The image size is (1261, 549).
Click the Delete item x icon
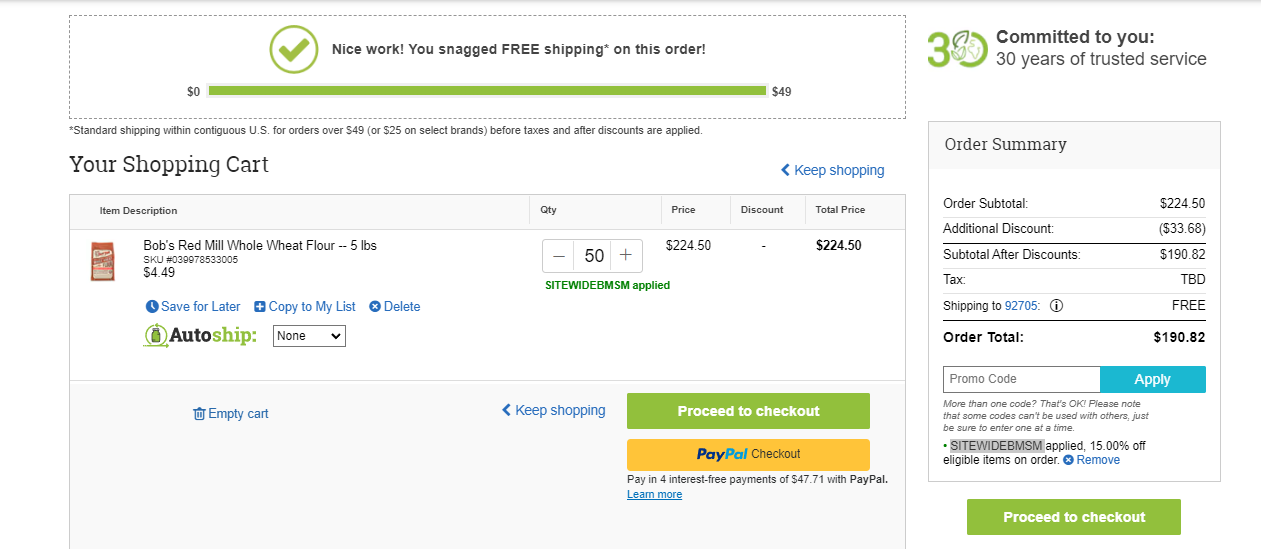coord(375,307)
